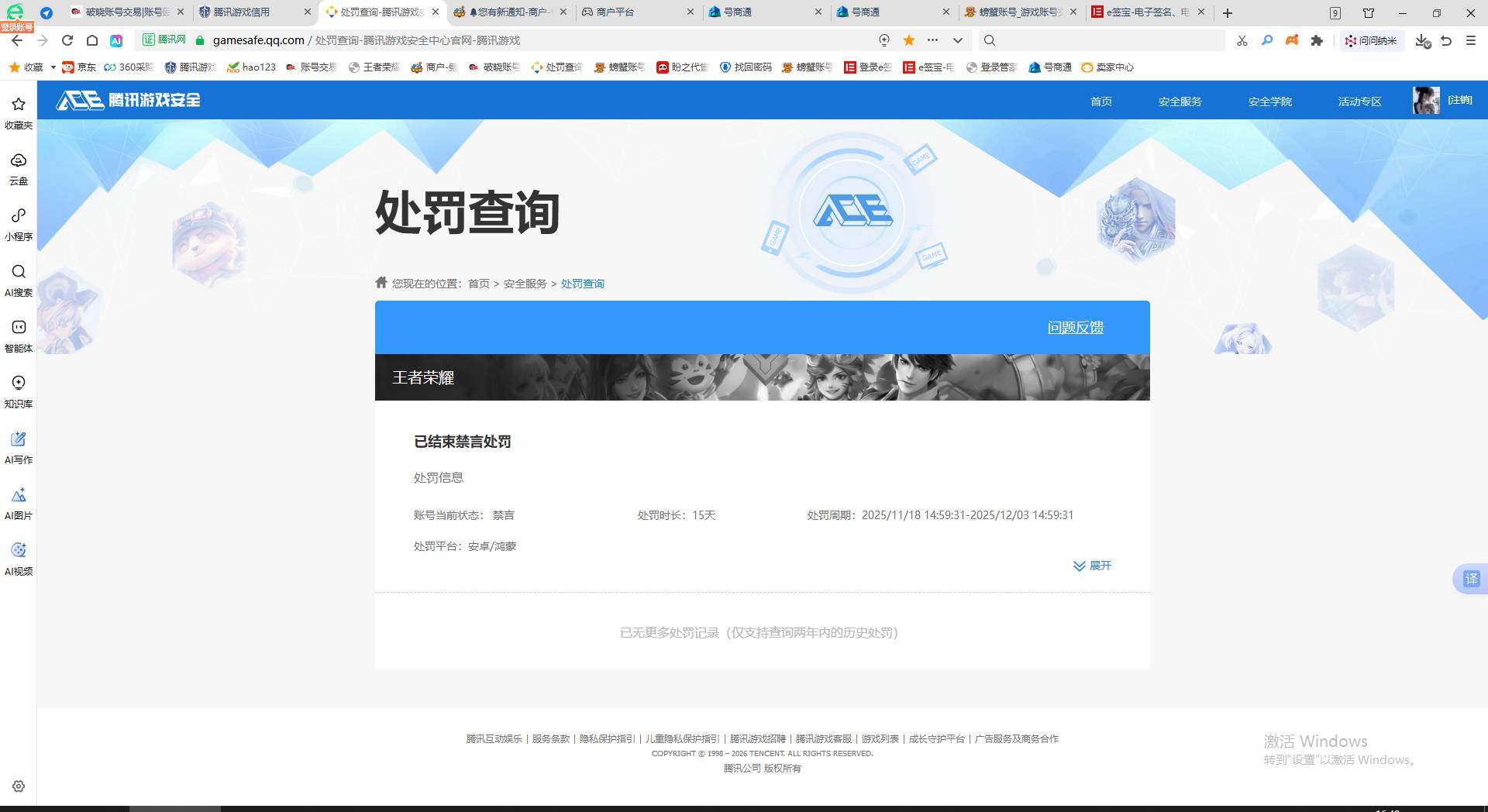Toggle the bookmark star in address bar

click(x=908, y=40)
